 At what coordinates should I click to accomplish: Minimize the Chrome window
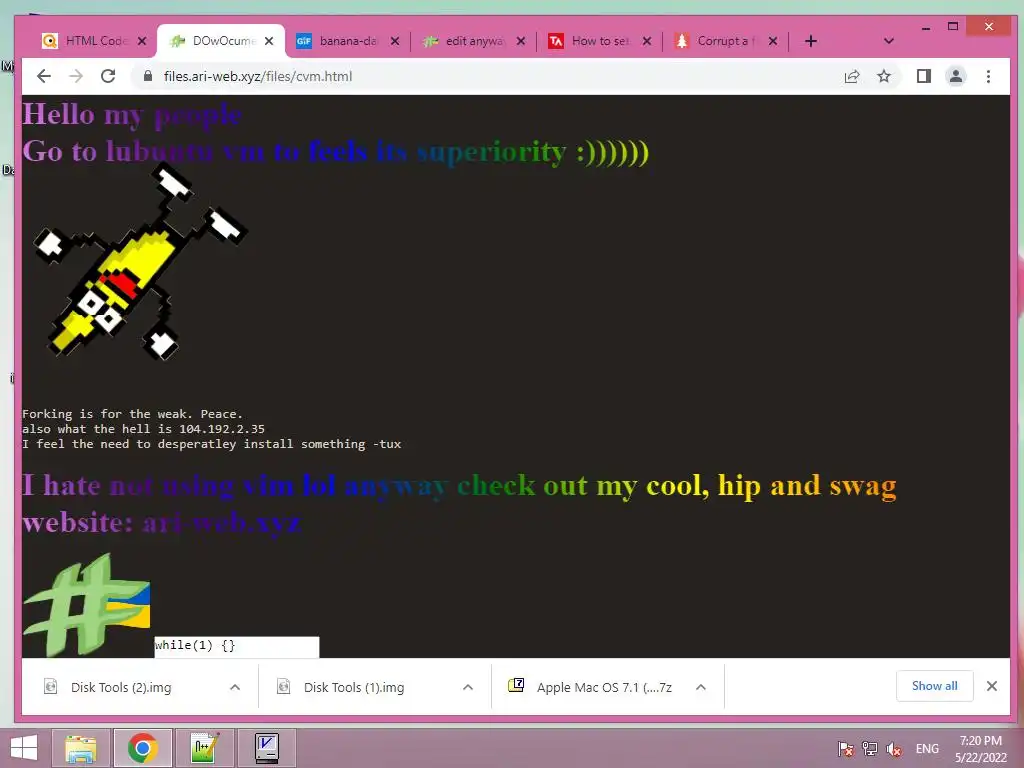pos(925,27)
